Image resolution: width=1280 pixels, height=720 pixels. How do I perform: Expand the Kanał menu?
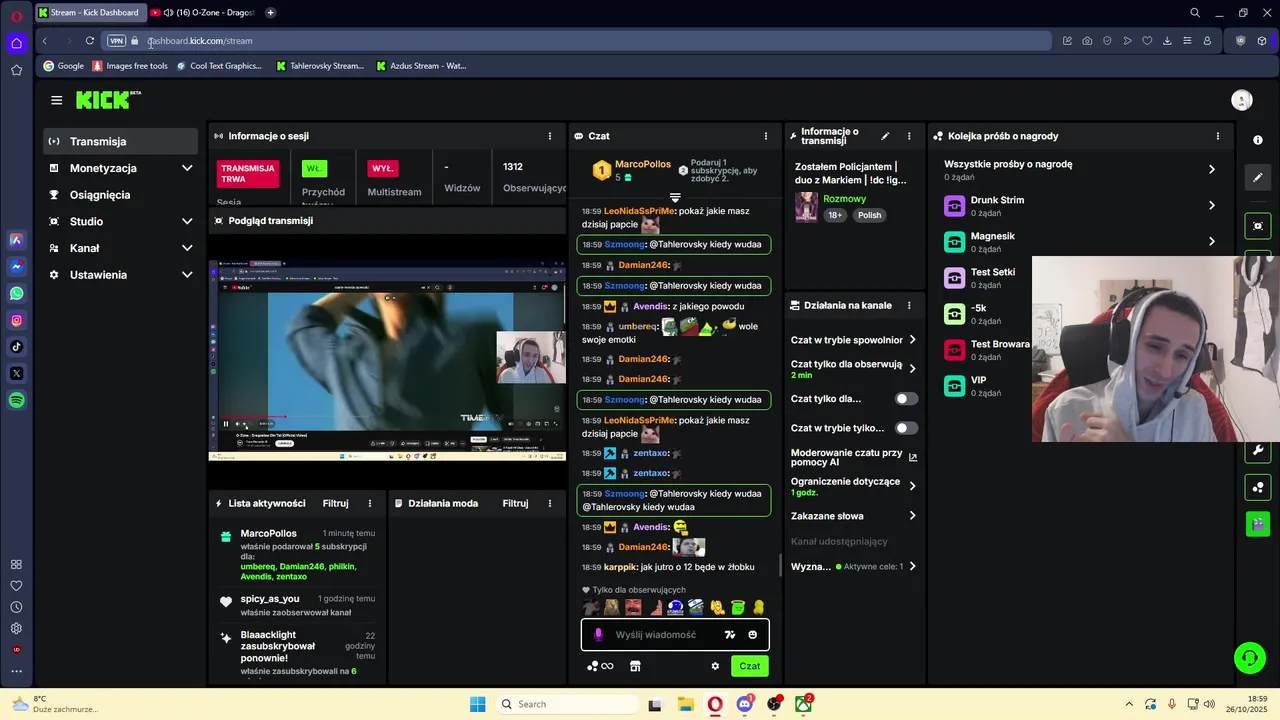120,248
